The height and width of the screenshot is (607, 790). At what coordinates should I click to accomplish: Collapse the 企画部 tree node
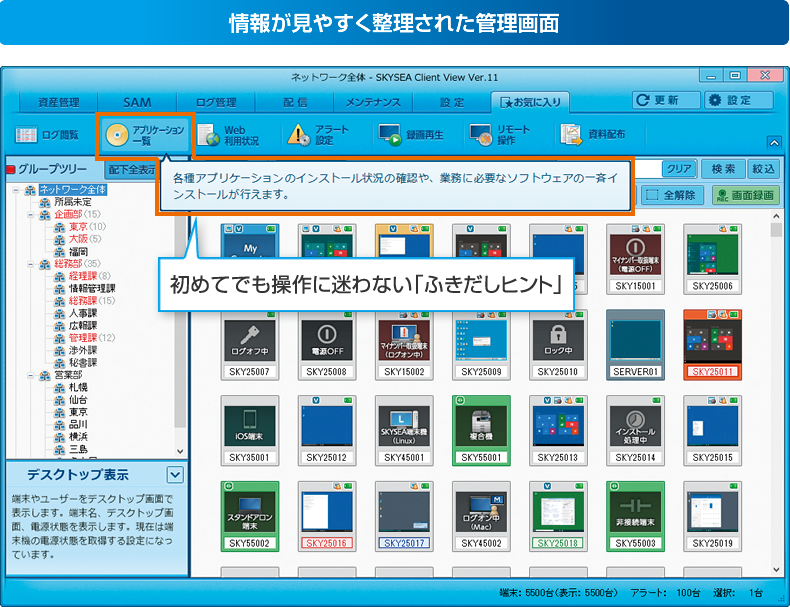click(x=31, y=215)
